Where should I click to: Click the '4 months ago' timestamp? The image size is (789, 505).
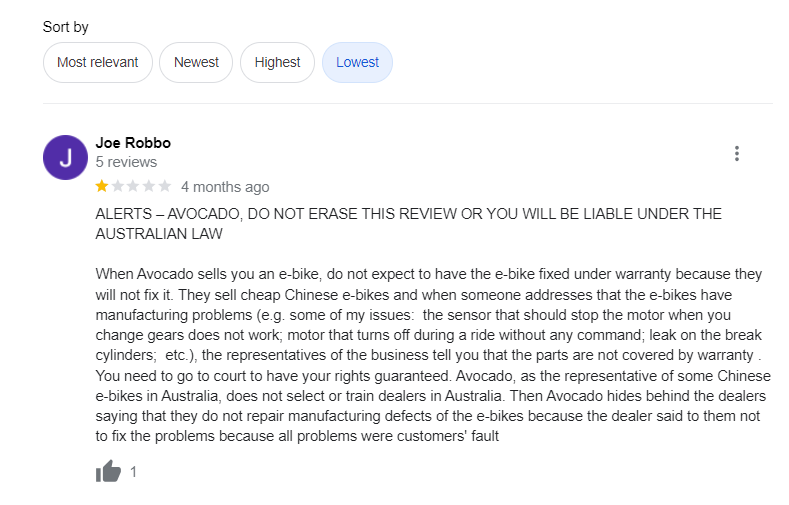[x=225, y=187]
